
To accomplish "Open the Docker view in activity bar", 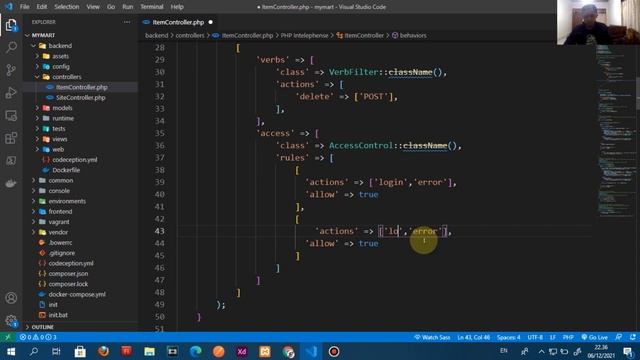I will click(x=11, y=183).
